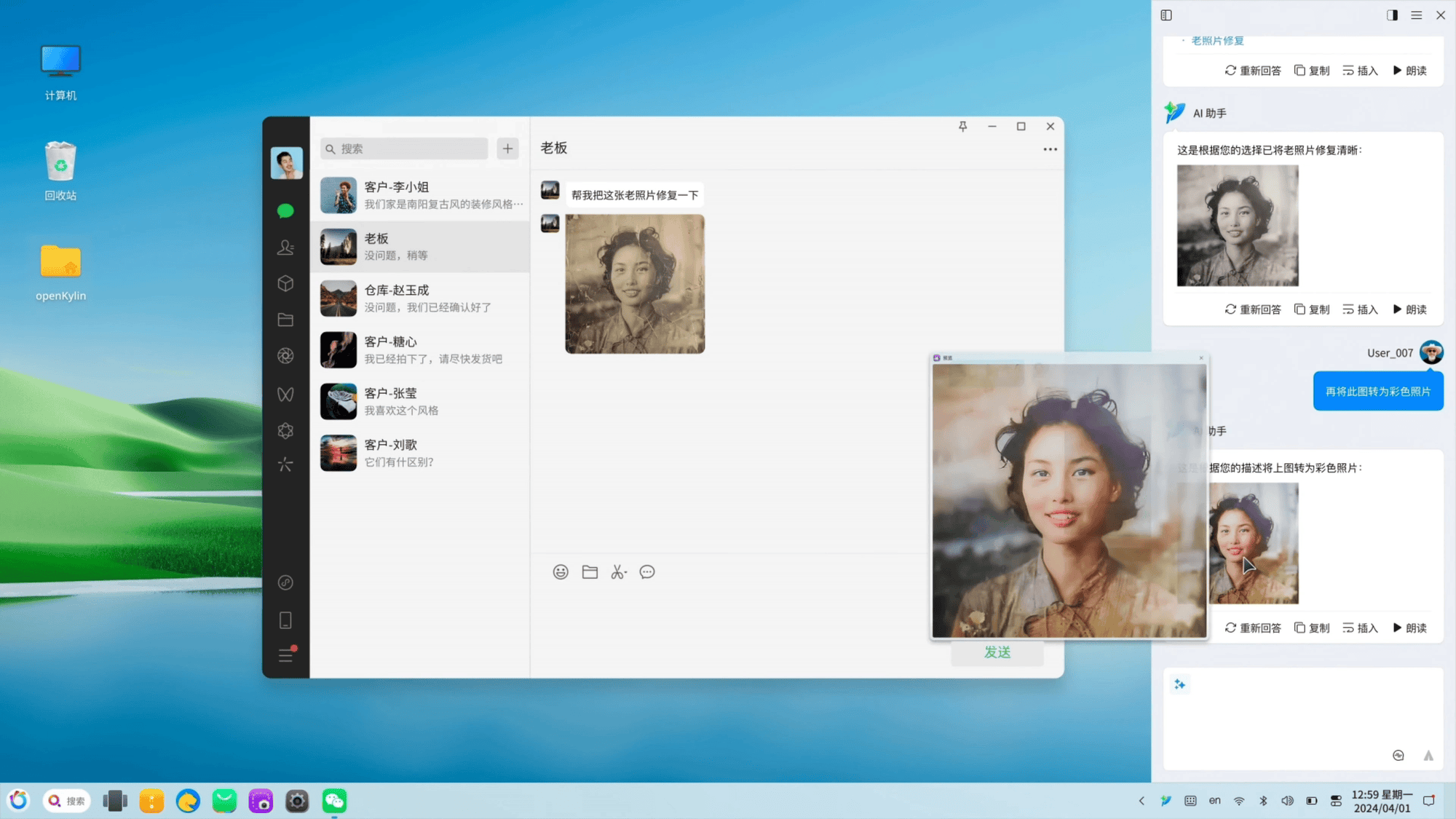Select the 仓库-赵玉成 conversation
This screenshot has height=819, width=1456.
point(420,298)
